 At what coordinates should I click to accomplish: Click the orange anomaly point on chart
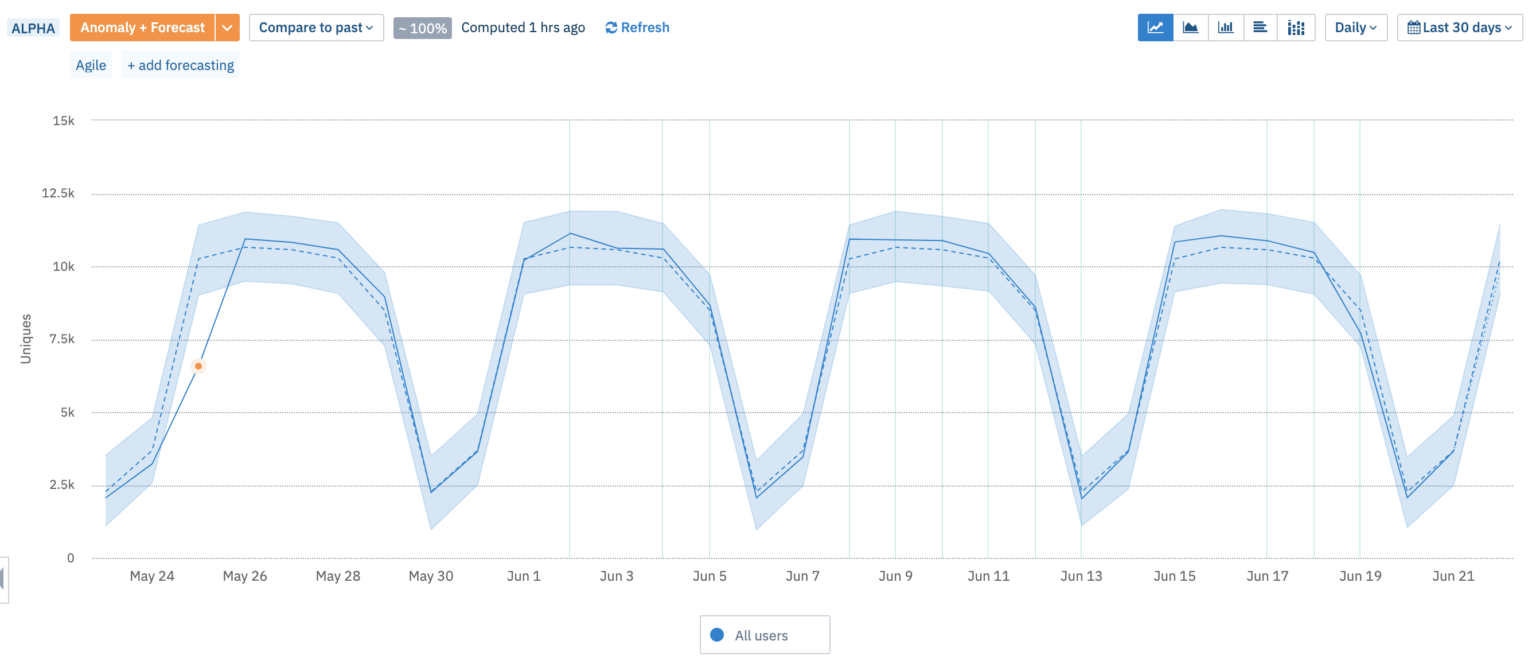(x=198, y=366)
